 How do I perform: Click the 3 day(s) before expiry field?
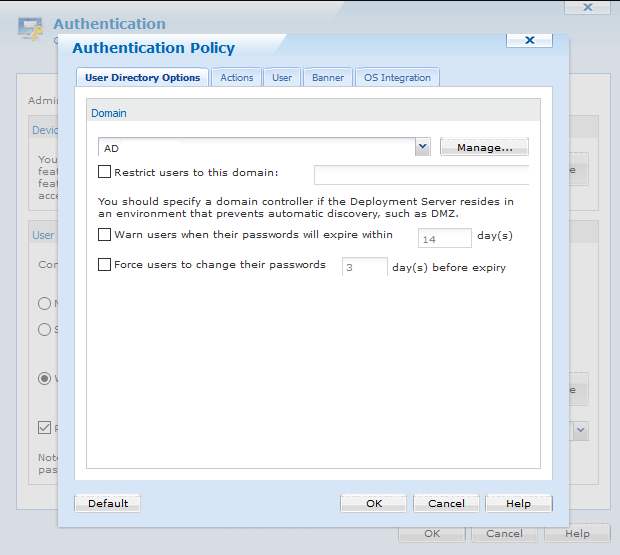tap(364, 268)
